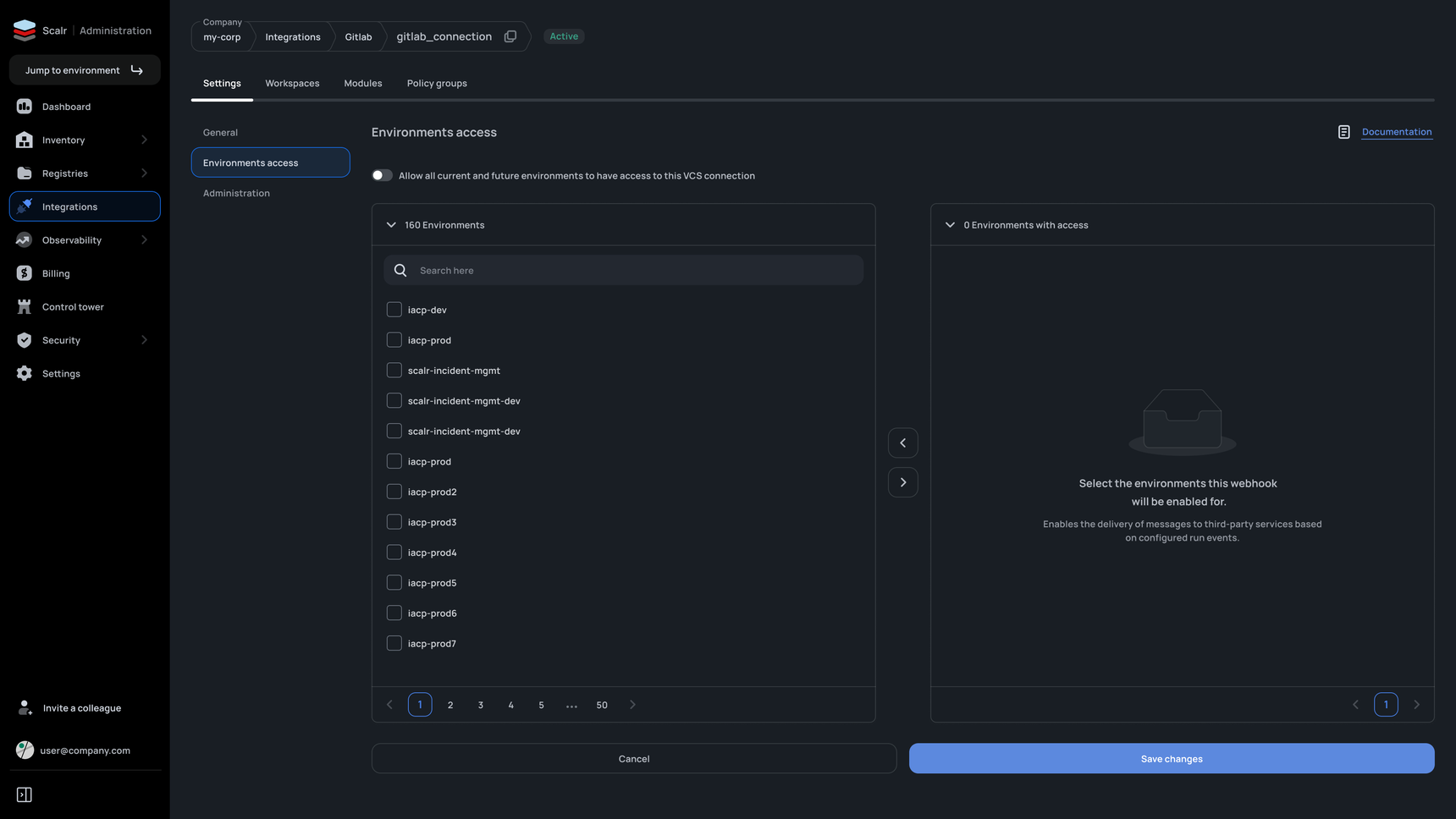Move environments left with arrow button
Image resolution: width=1456 pixels, height=819 pixels.
tap(903, 443)
